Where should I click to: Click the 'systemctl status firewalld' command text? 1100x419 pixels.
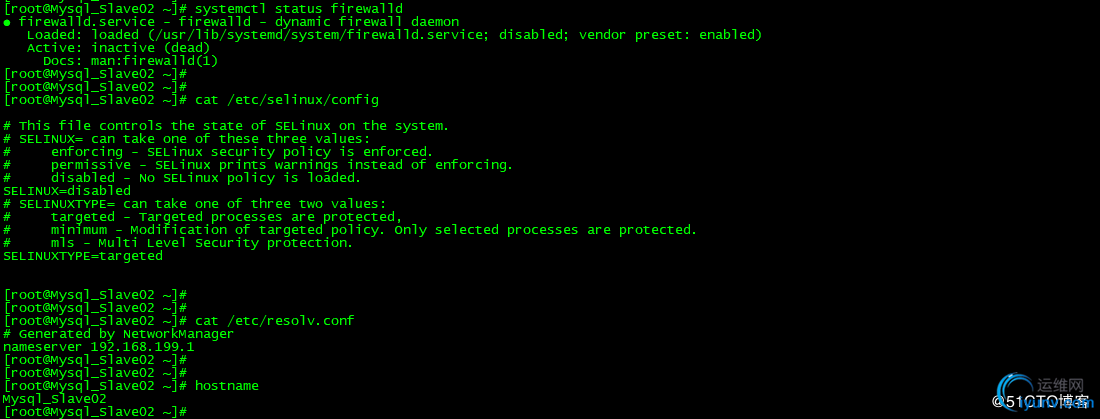(298, 9)
